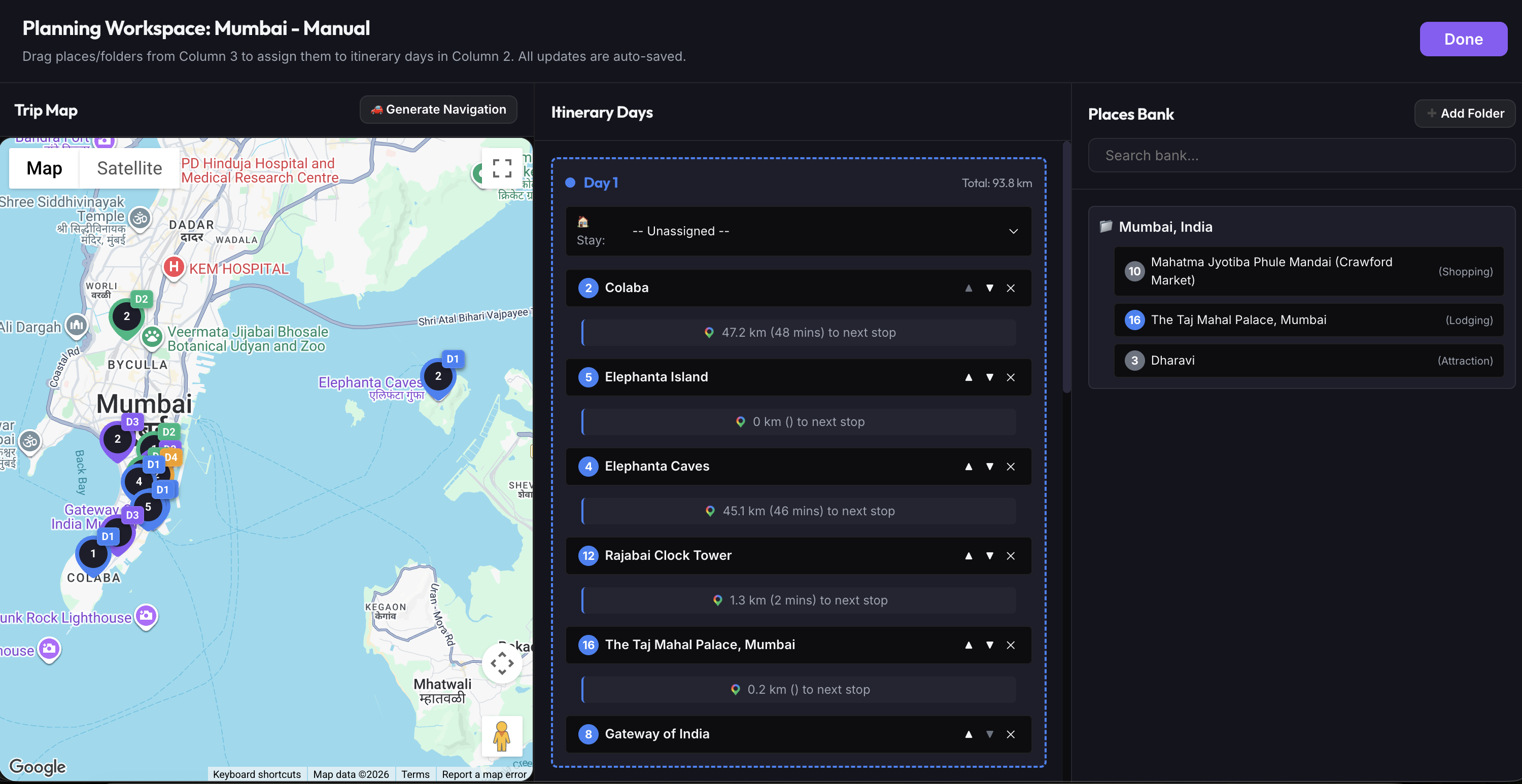Open 47.2 km route to next stop

pyautogui.click(x=799, y=333)
